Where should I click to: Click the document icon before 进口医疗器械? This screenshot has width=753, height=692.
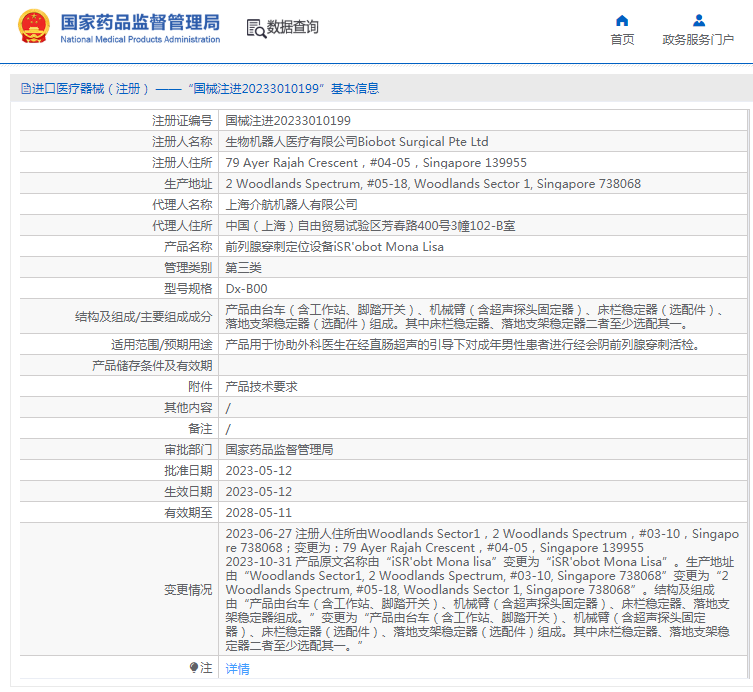25,89
